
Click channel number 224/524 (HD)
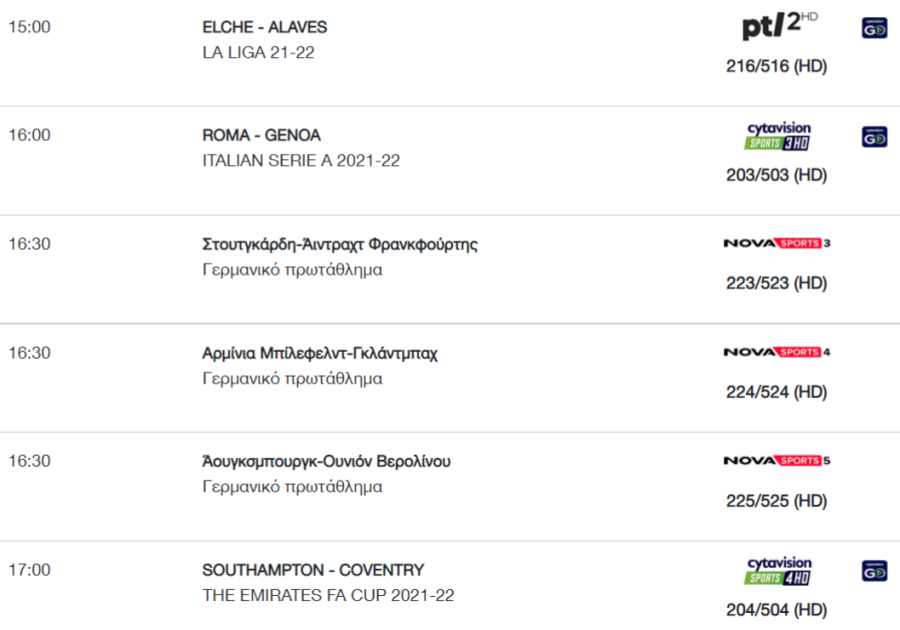tap(777, 392)
